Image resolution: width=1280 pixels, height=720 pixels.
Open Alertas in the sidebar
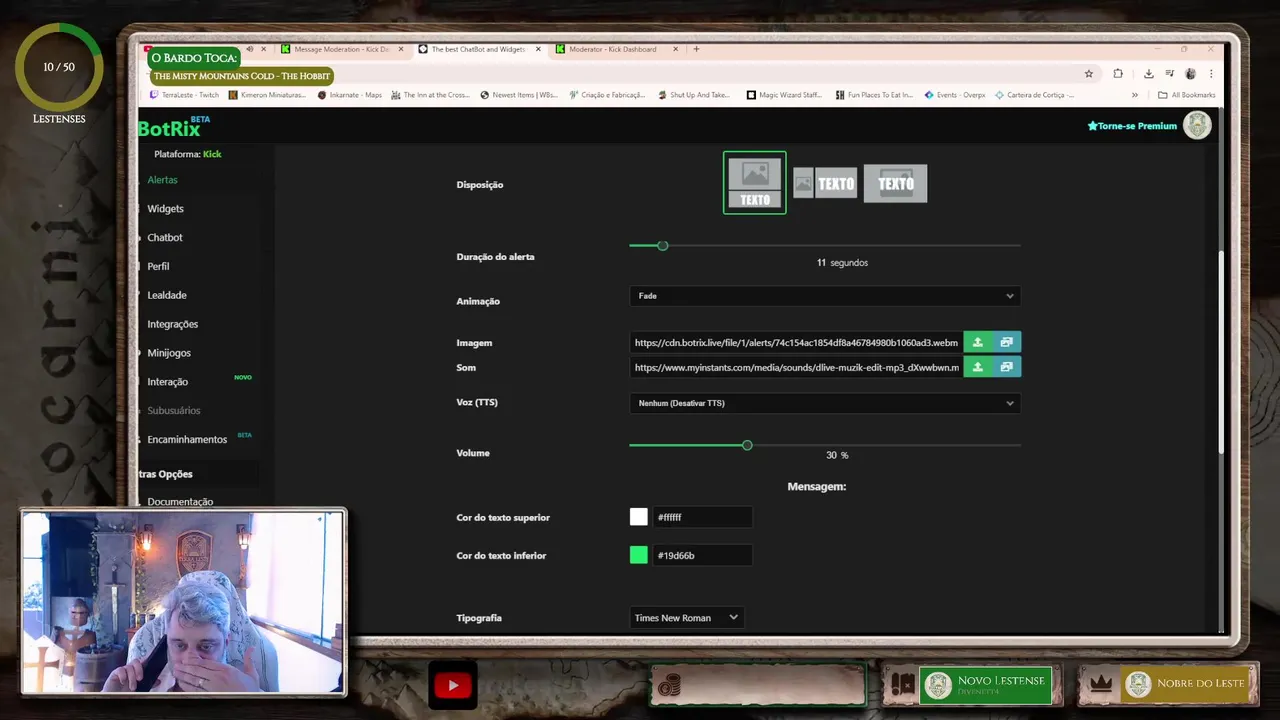[x=162, y=180]
